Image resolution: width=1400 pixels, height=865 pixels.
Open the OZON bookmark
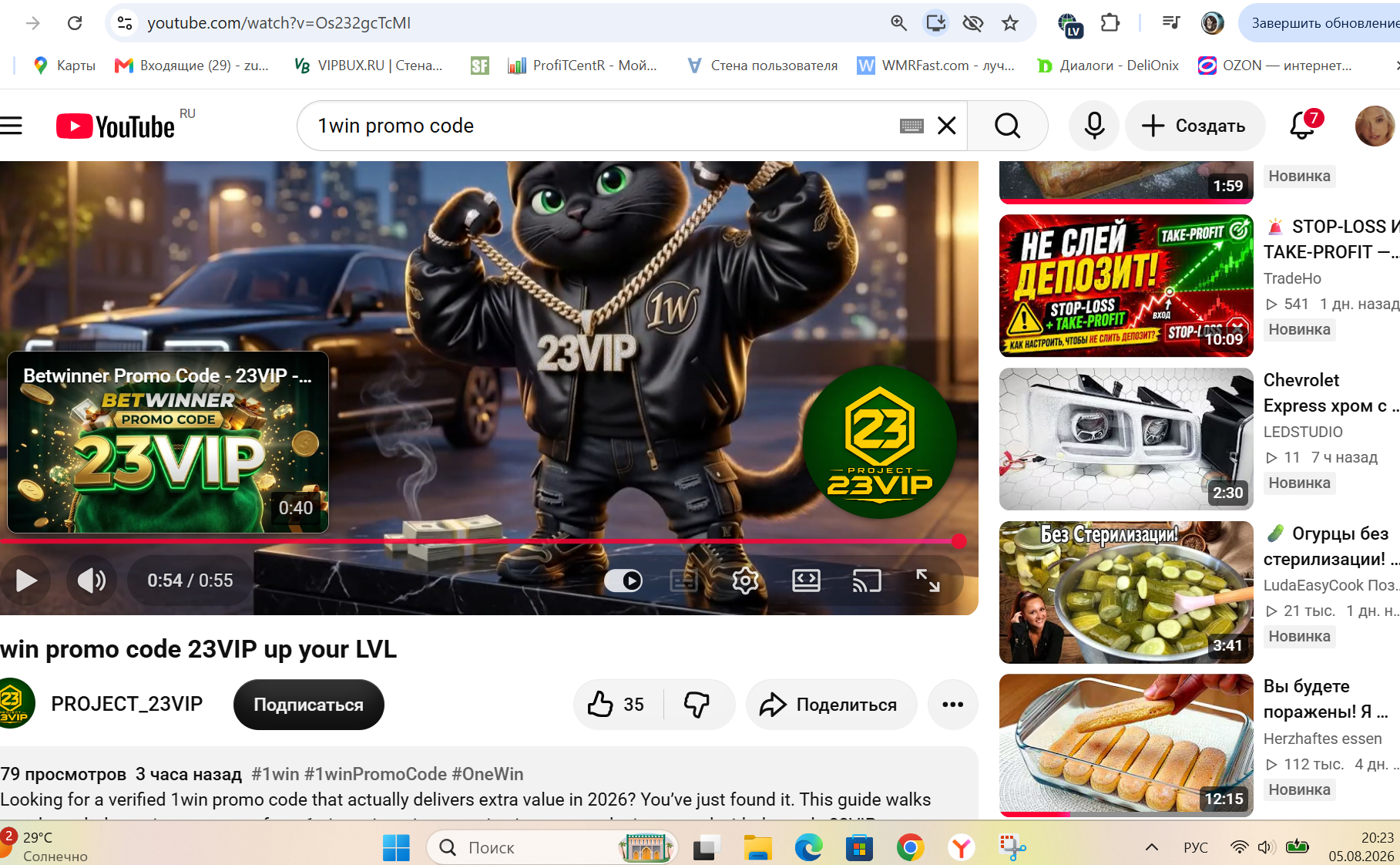(1275, 66)
